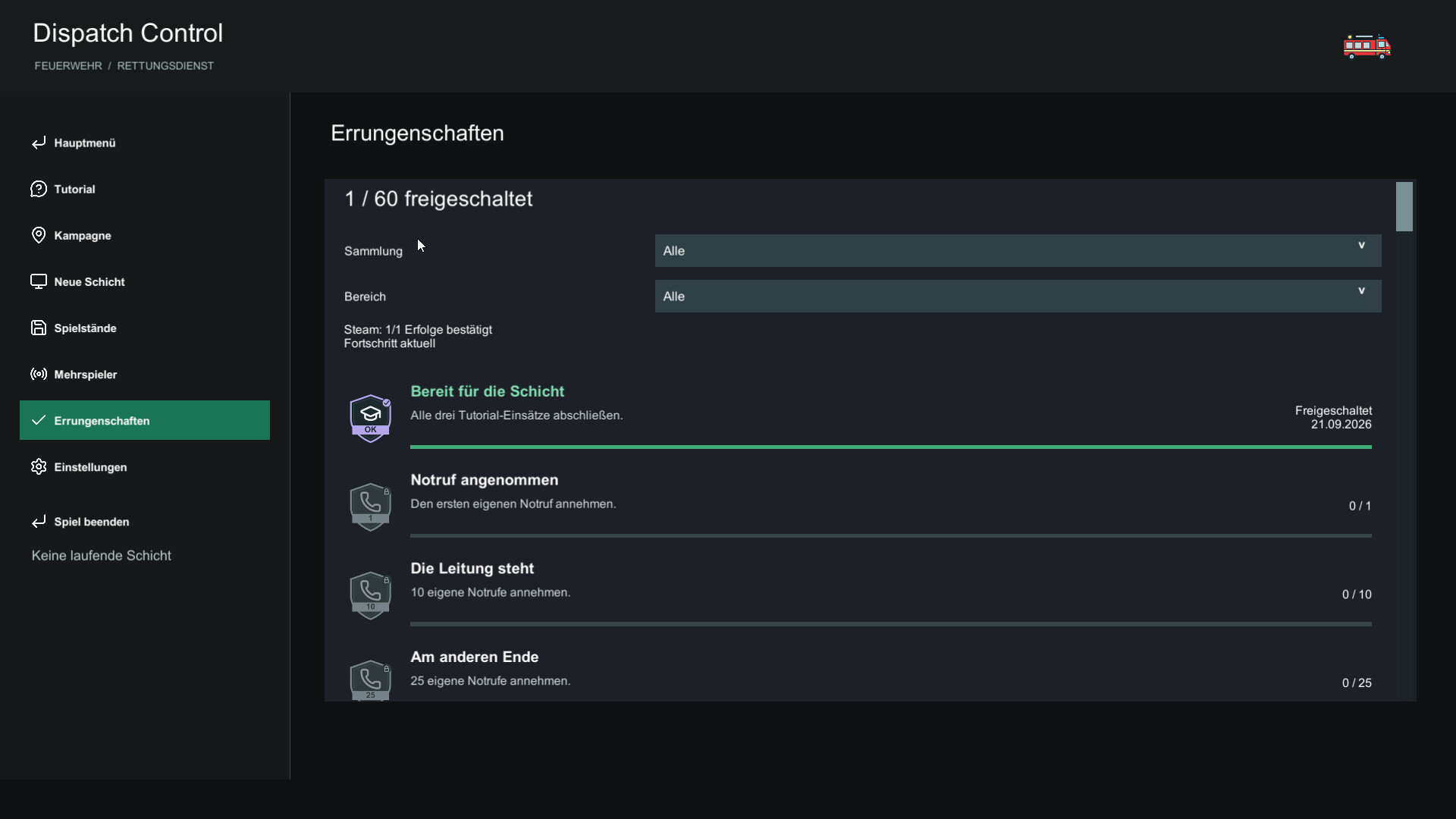This screenshot has height=819, width=1456.
Task: Click the 'Am anderen Ende' title
Action: point(475,657)
